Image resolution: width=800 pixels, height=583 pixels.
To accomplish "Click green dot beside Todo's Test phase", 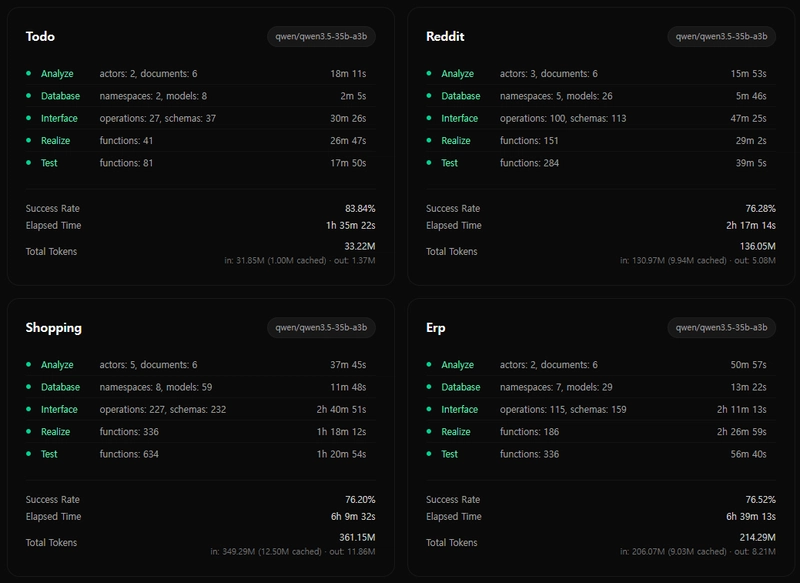I will click(29, 163).
